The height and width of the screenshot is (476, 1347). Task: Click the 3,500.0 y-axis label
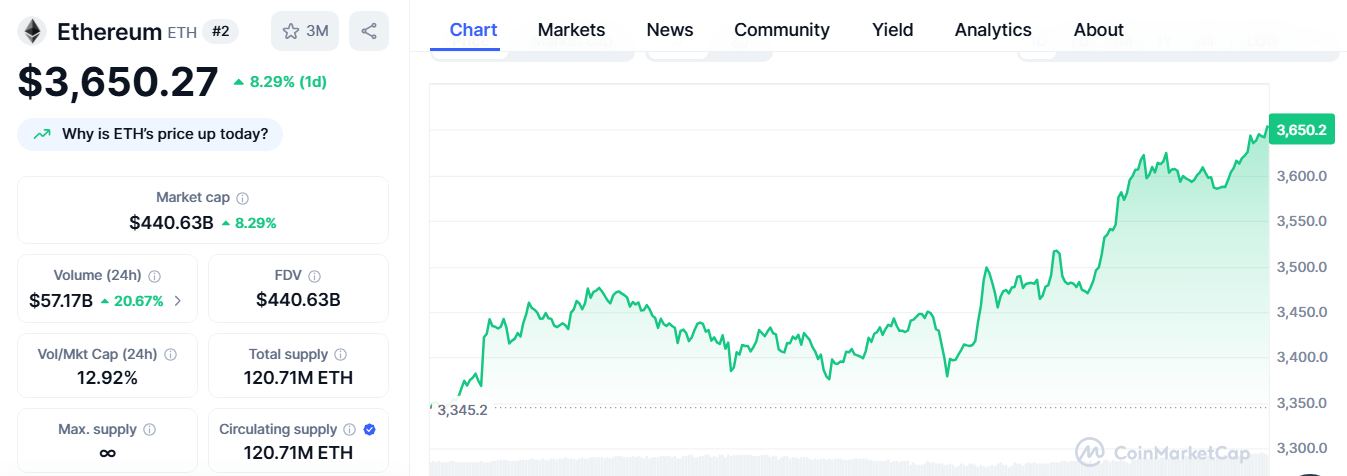(x=1301, y=267)
